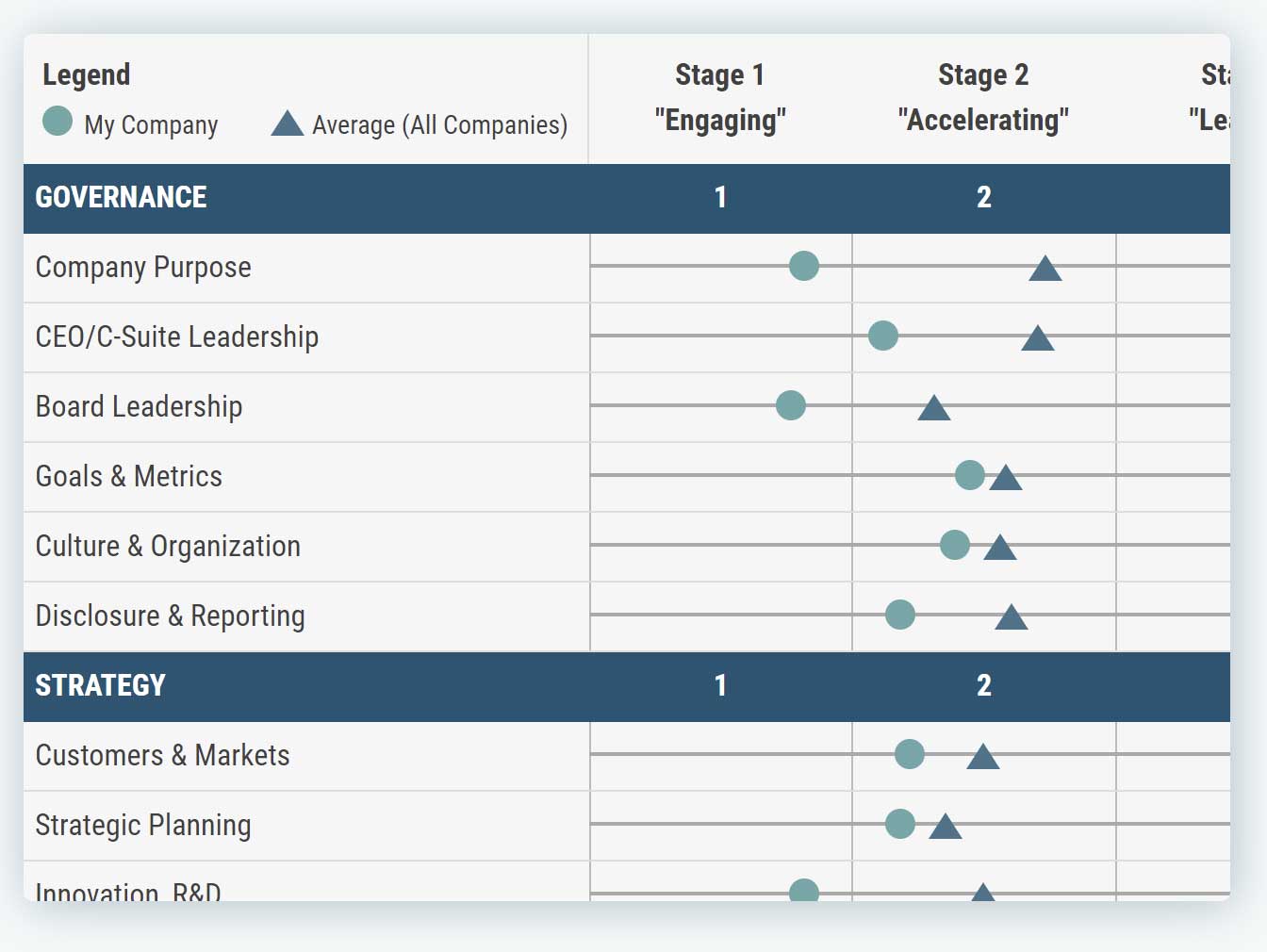Select My Company circle for Goals & Metrics
Viewport: 1267px width, 952px height.
click(x=969, y=475)
